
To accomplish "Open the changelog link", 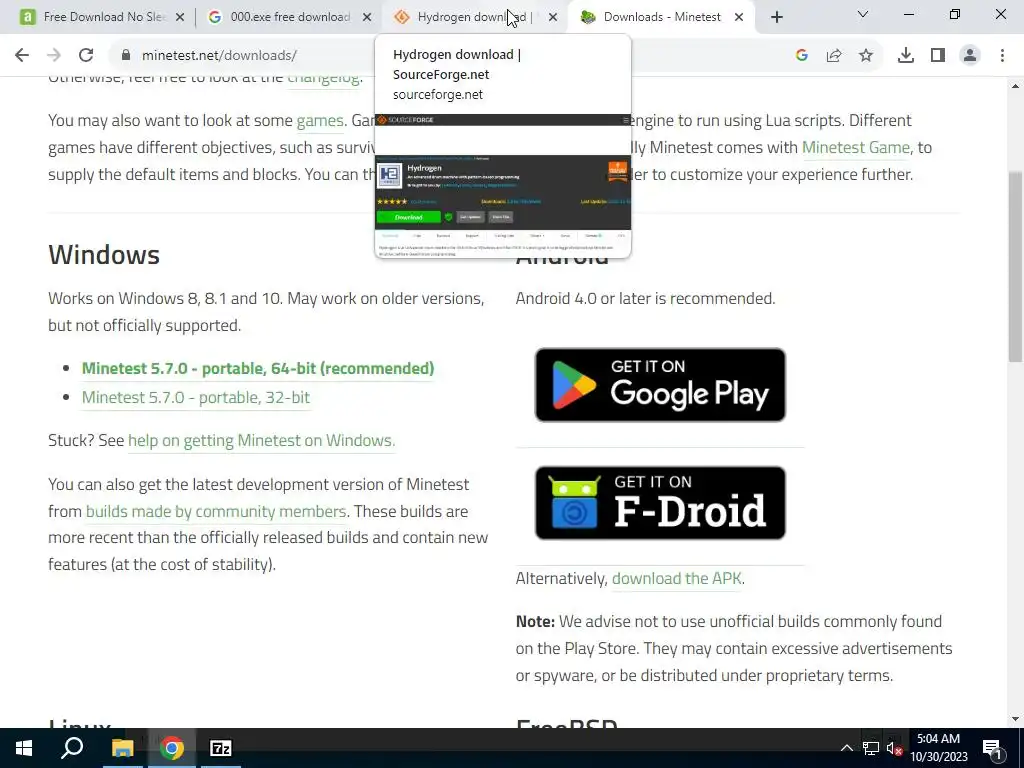I will point(323,78).
